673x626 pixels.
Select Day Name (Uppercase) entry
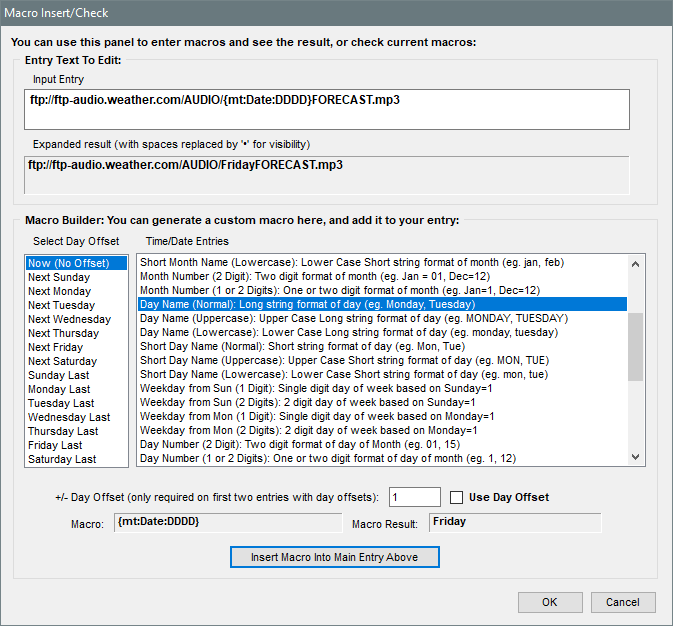tap(353, 318)
